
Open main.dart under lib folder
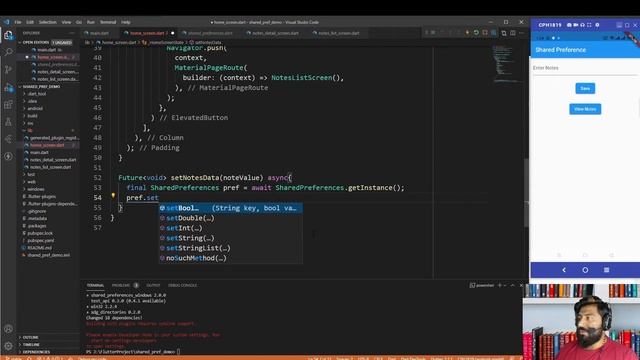coord(39,153)
